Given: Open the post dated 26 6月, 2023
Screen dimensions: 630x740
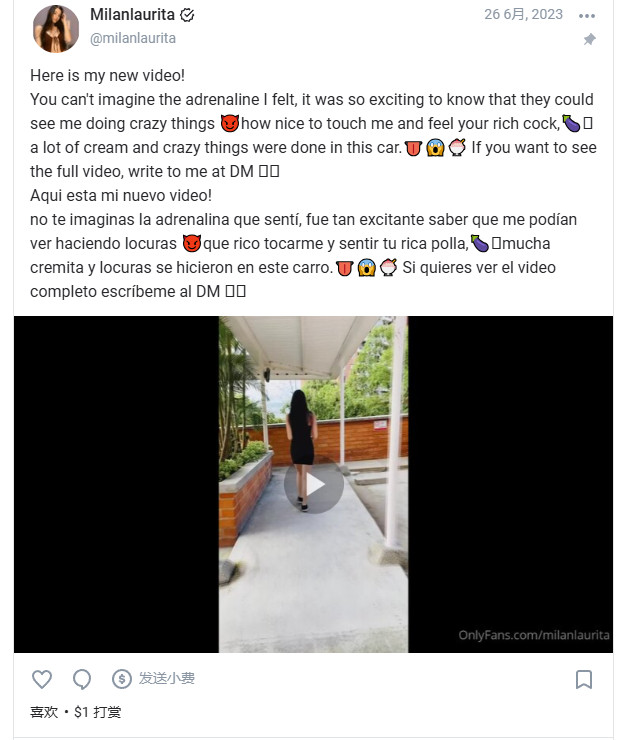Looking at the screenshot, I should pyautogui.click(x=523, y=14).
